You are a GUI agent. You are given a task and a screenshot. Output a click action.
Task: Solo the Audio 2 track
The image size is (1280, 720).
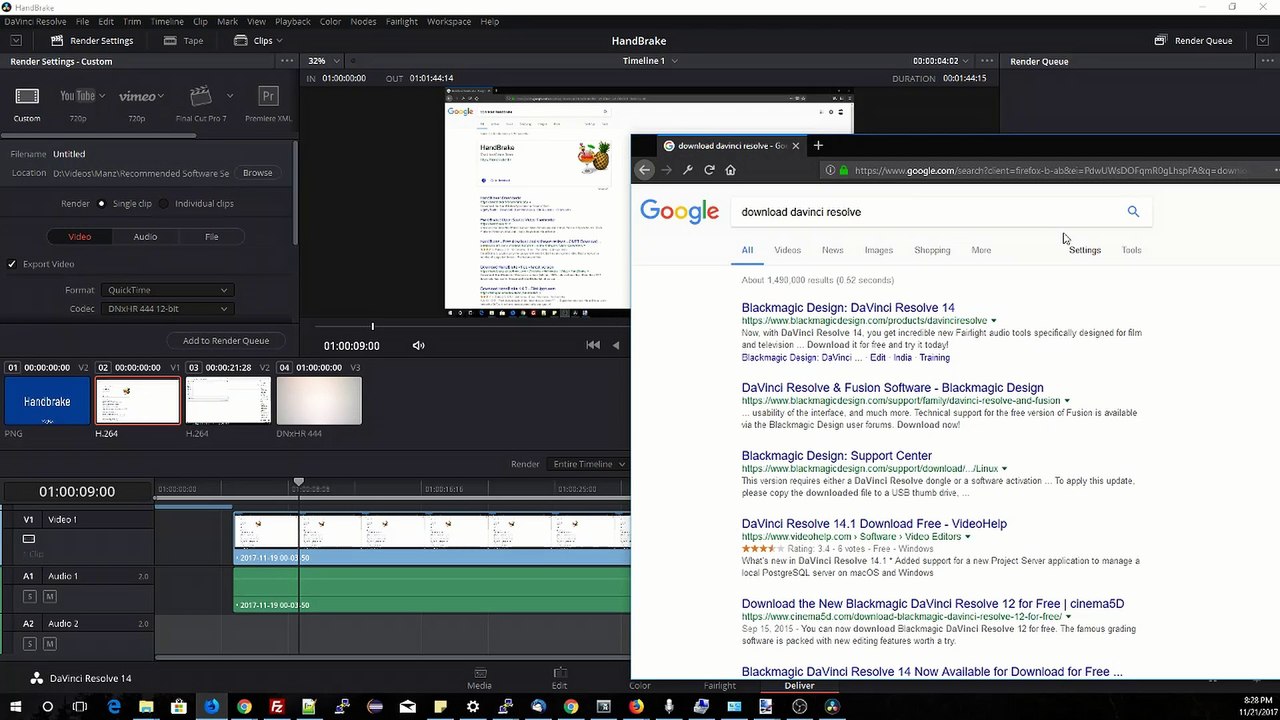pyautogui.click(x=30, y=643)
